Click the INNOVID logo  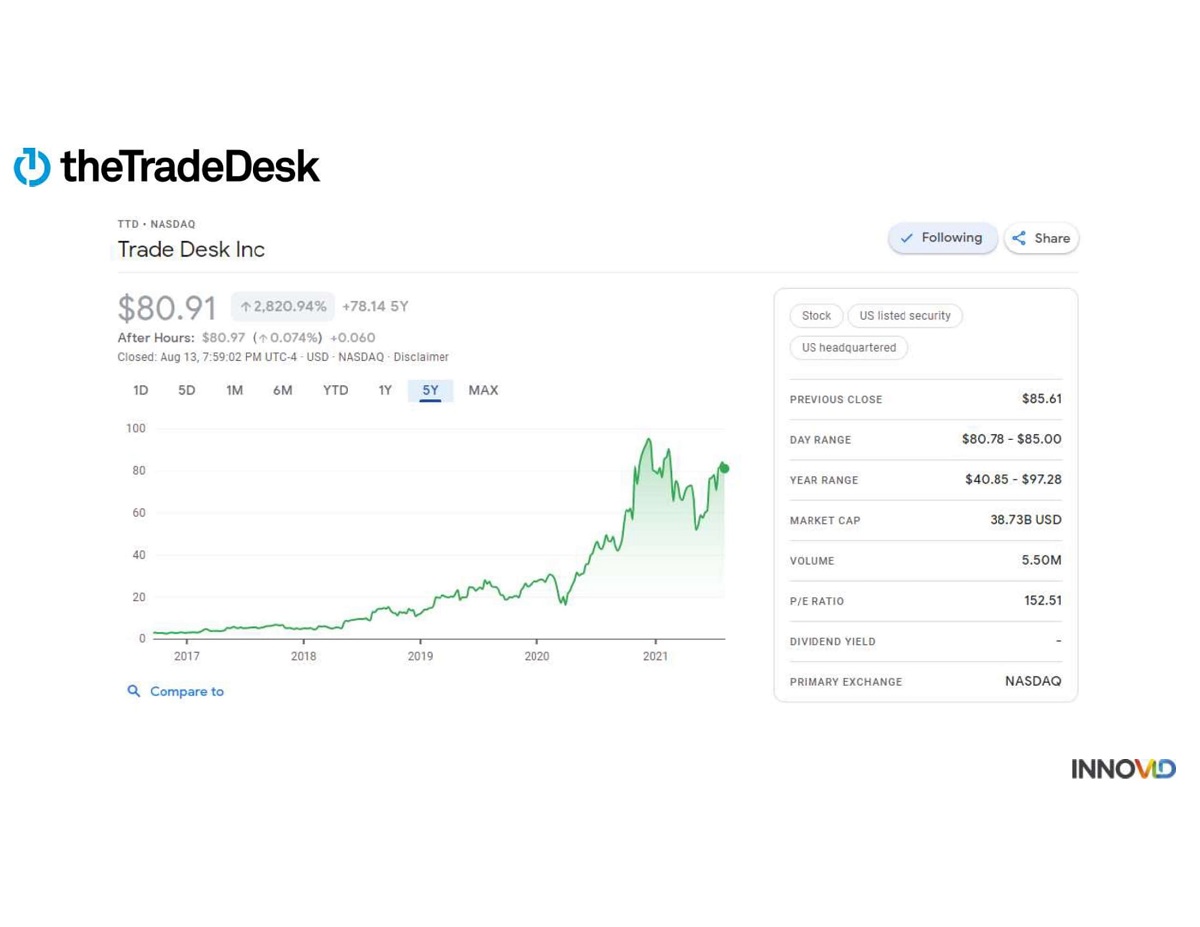[1123, 769]
